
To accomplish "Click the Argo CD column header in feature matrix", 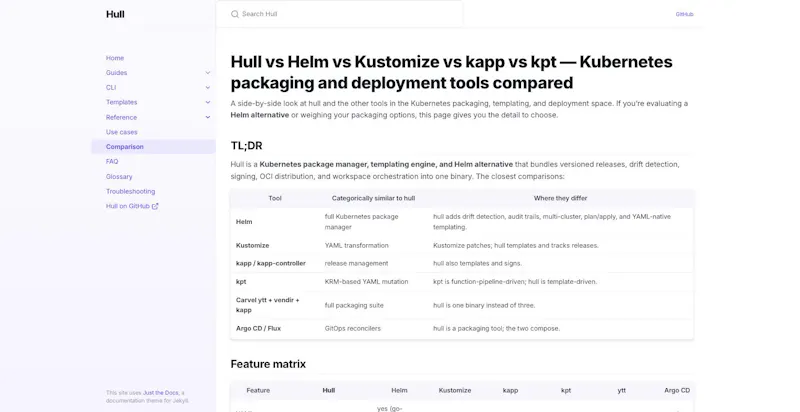I will point(677,391).
